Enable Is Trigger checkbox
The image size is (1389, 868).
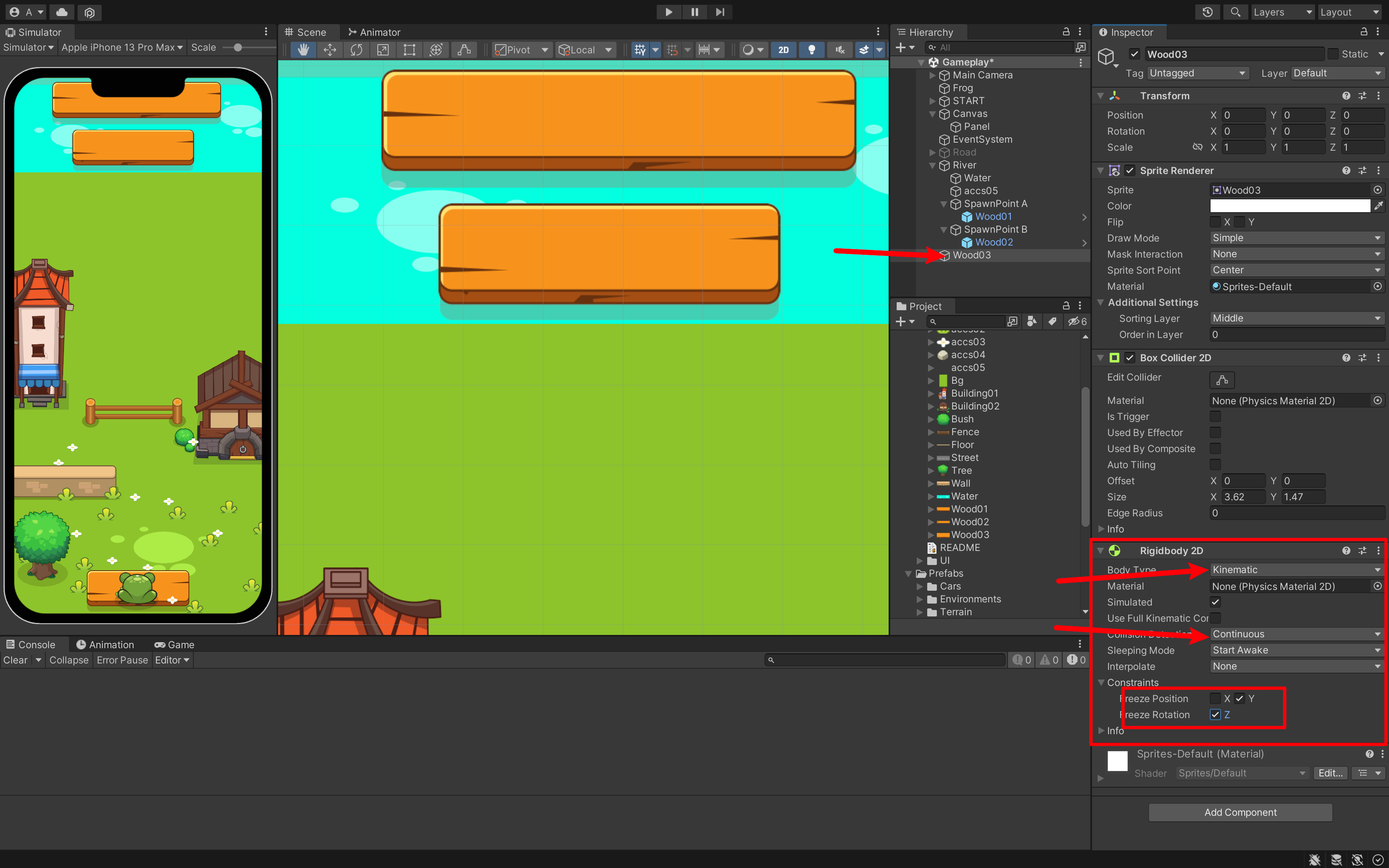1215,416
